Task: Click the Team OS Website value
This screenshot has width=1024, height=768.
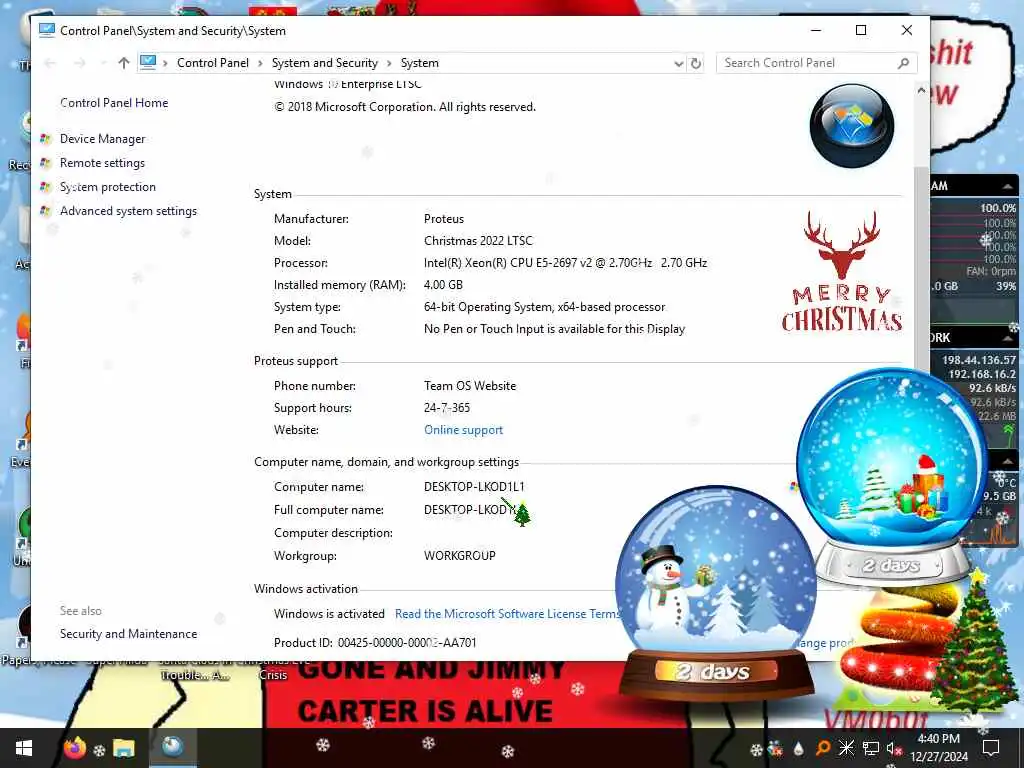Action: (470, 386)
